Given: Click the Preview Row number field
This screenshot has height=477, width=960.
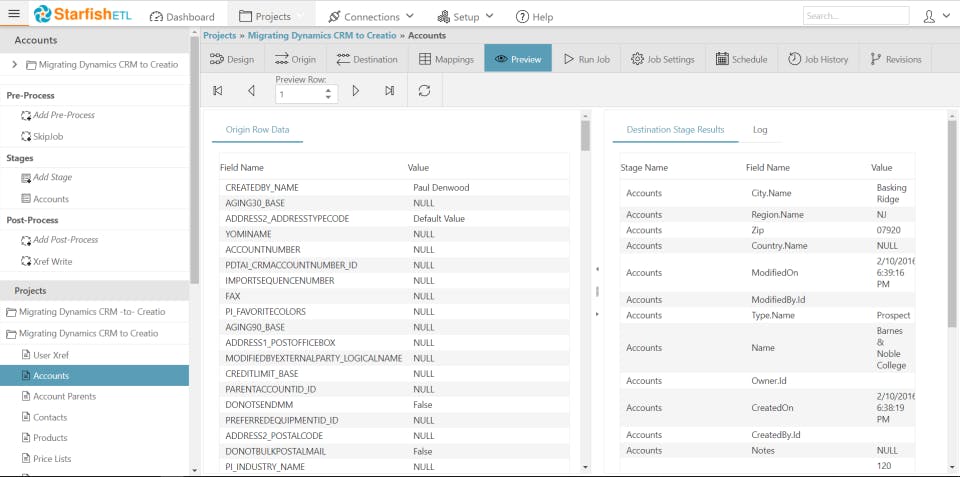Looking at the screenshot, I should [x=299, y=94].
